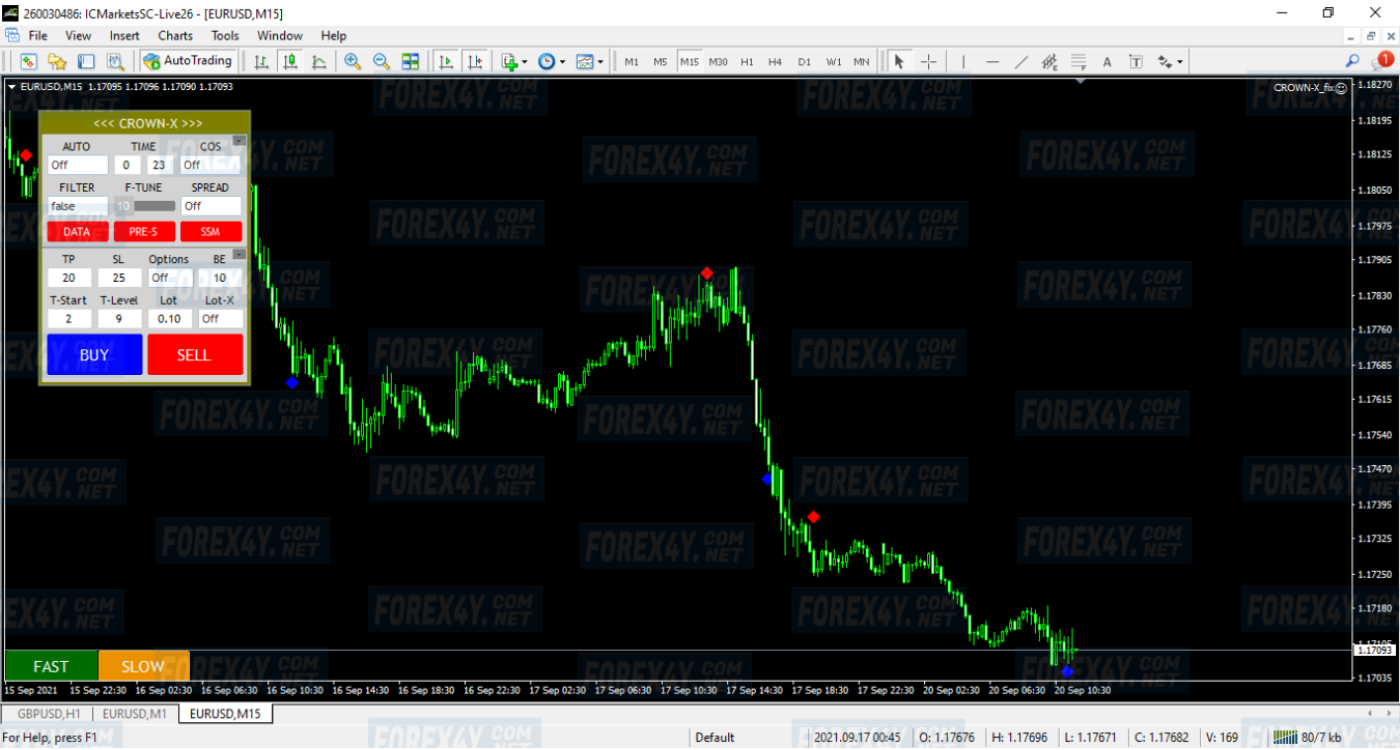The image size is (1400, 750).
Task: Select the Crosshair tool
Action: coord(928,61)
